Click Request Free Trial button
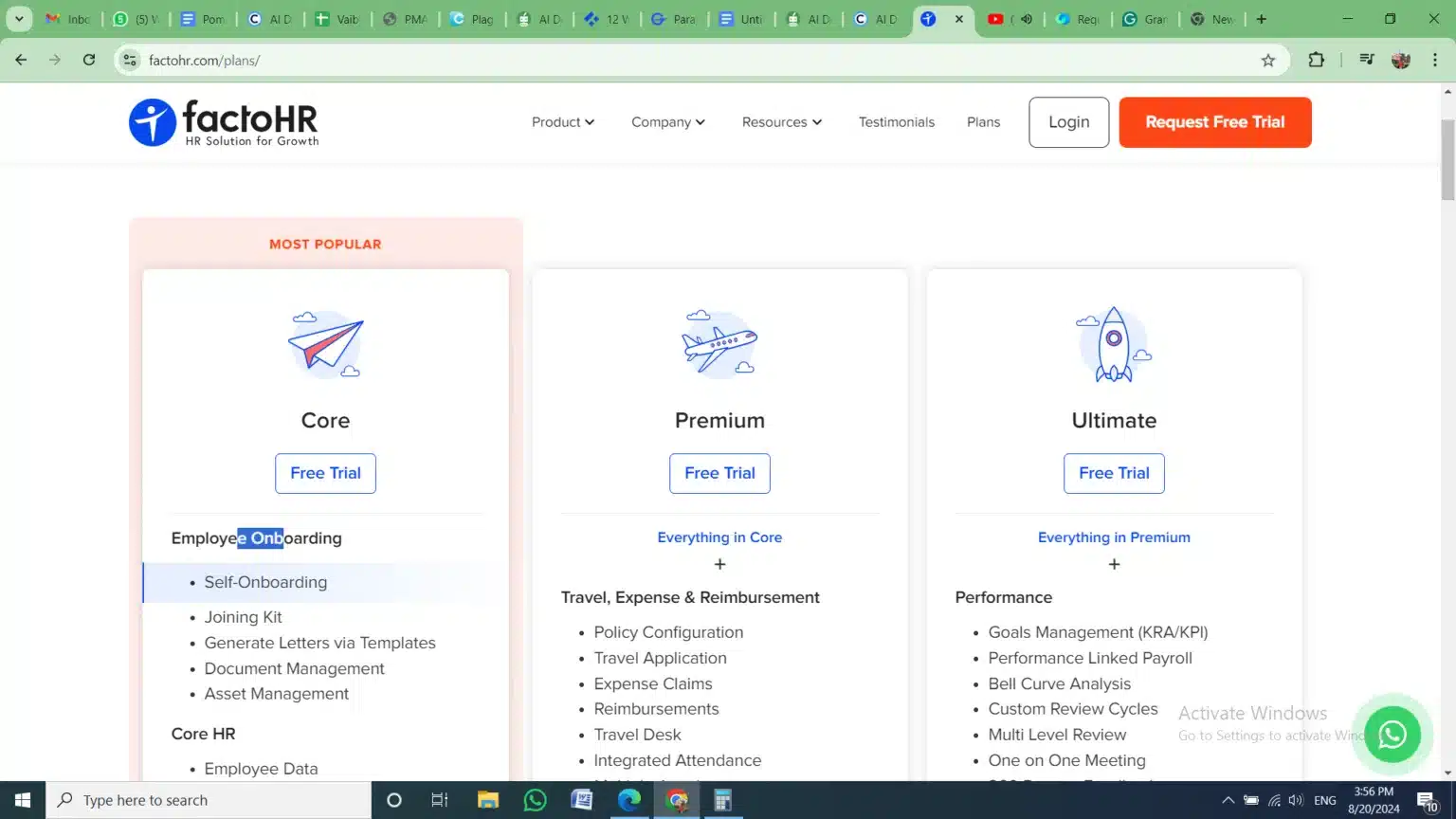The image size is (1456, 819). click(x=1215, y=122)
